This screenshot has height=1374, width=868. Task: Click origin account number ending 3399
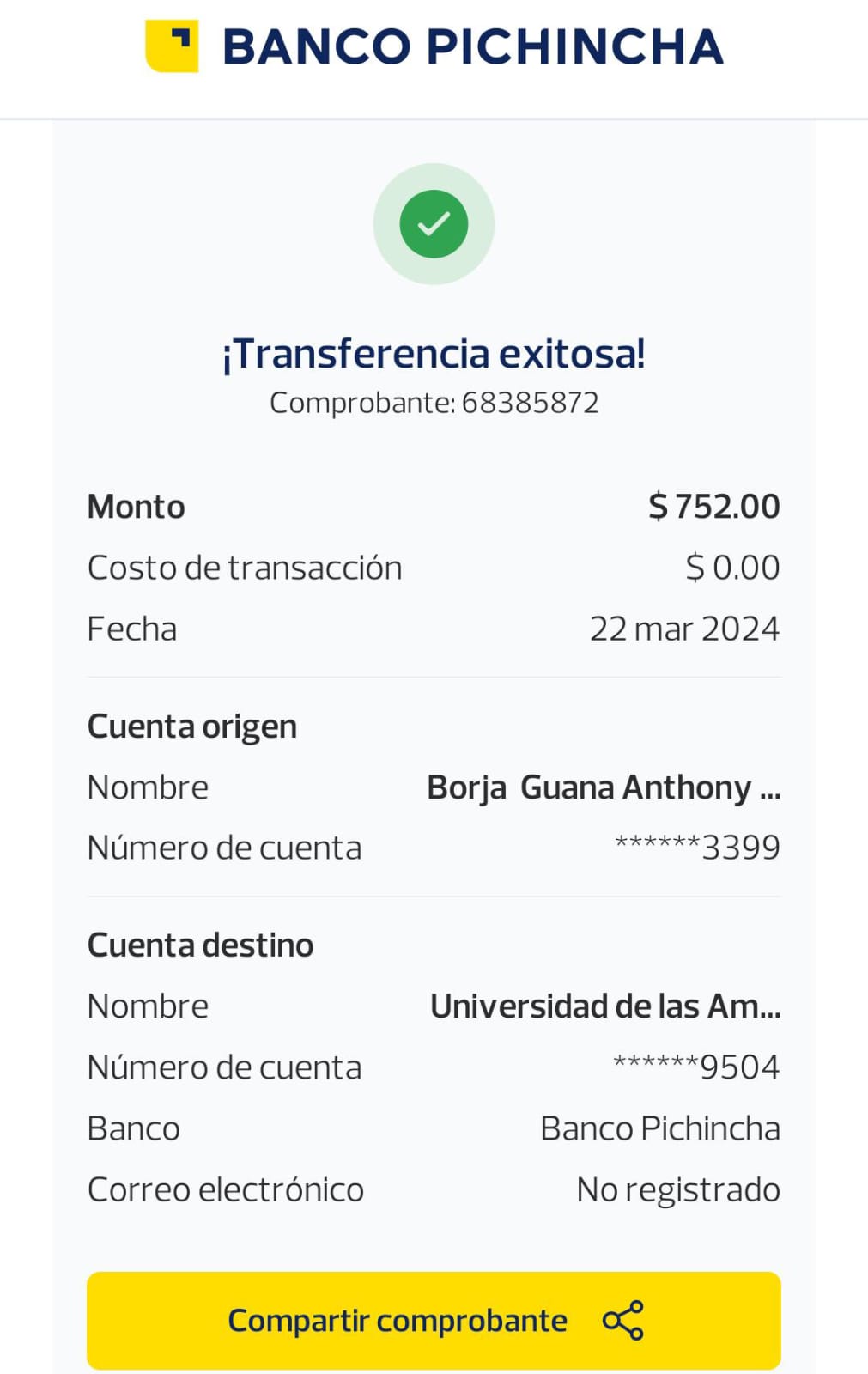(697, 848)
